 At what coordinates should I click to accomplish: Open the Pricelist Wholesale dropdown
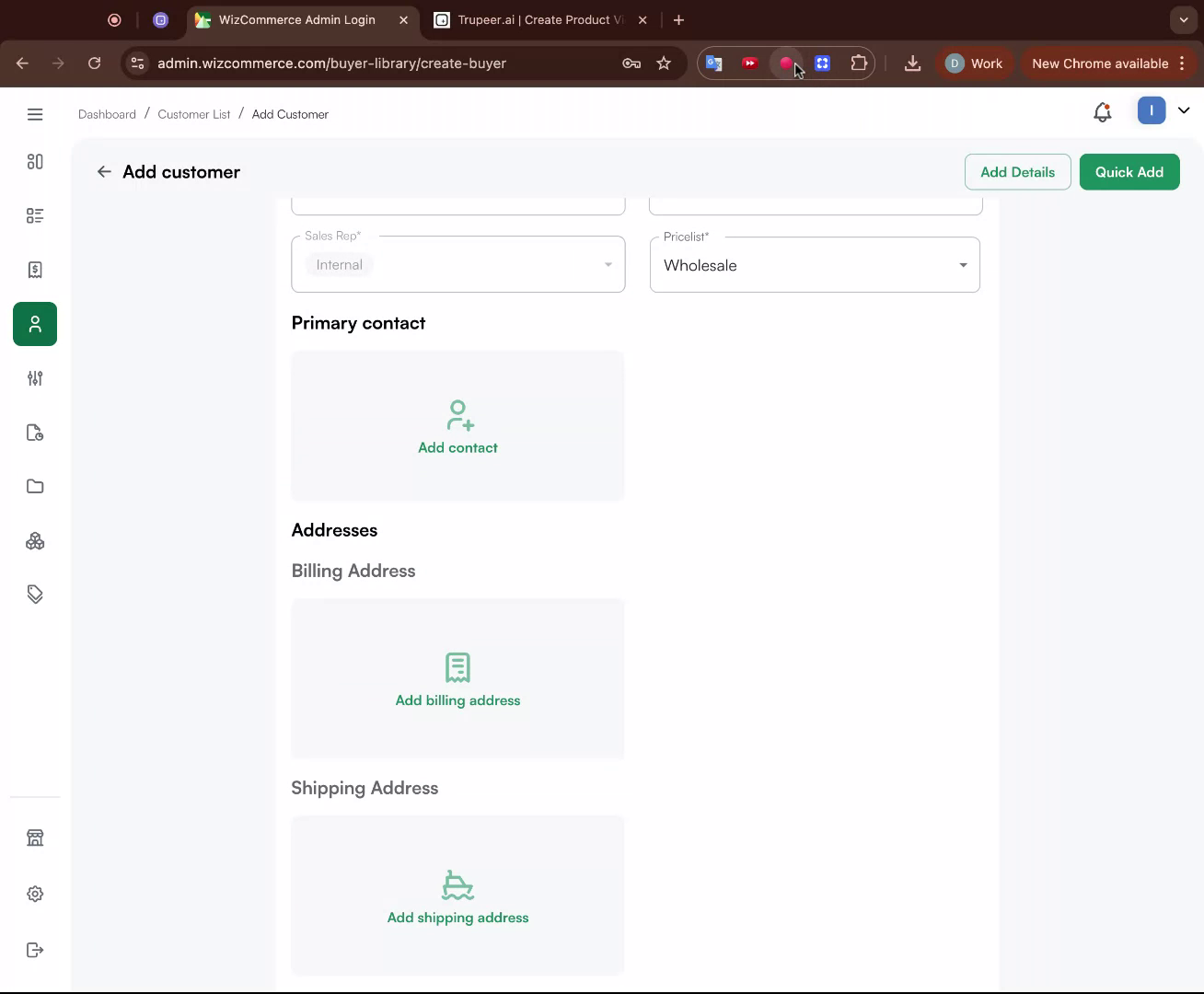815,264
